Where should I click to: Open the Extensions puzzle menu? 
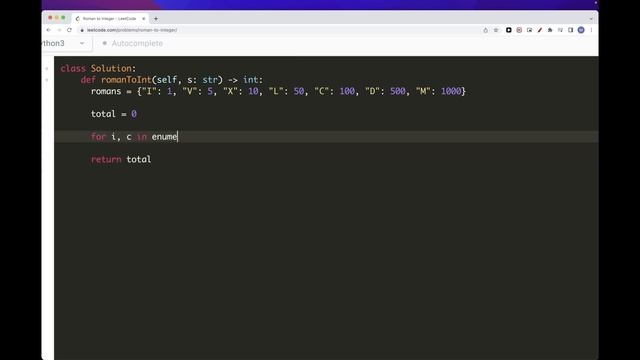coord(550,30)
